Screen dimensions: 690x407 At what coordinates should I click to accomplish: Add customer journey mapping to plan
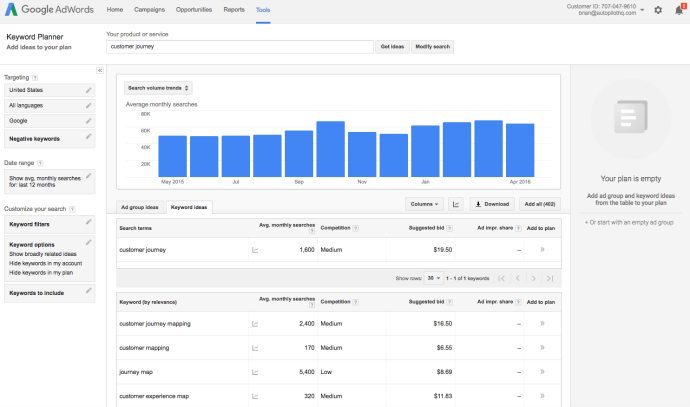[542, 323]
